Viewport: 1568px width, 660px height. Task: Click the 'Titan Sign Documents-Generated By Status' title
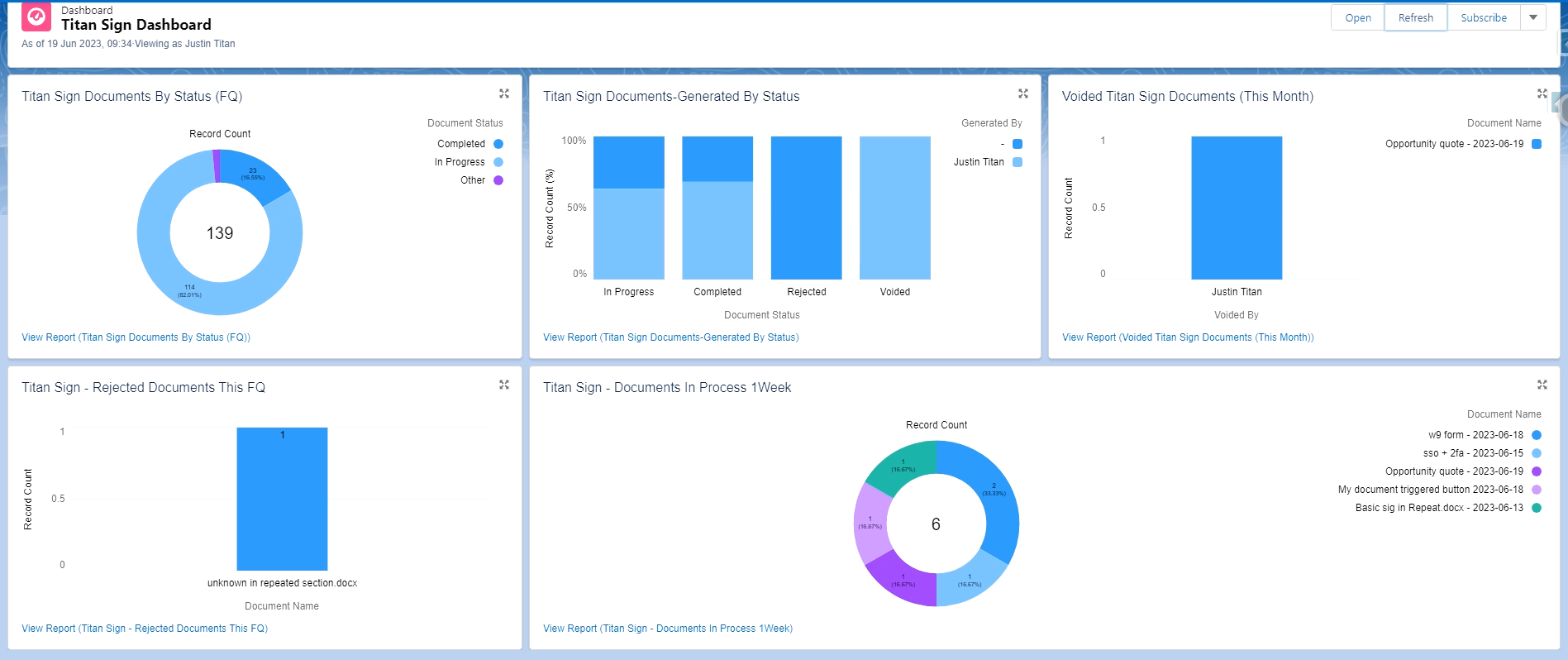(671, 96)
